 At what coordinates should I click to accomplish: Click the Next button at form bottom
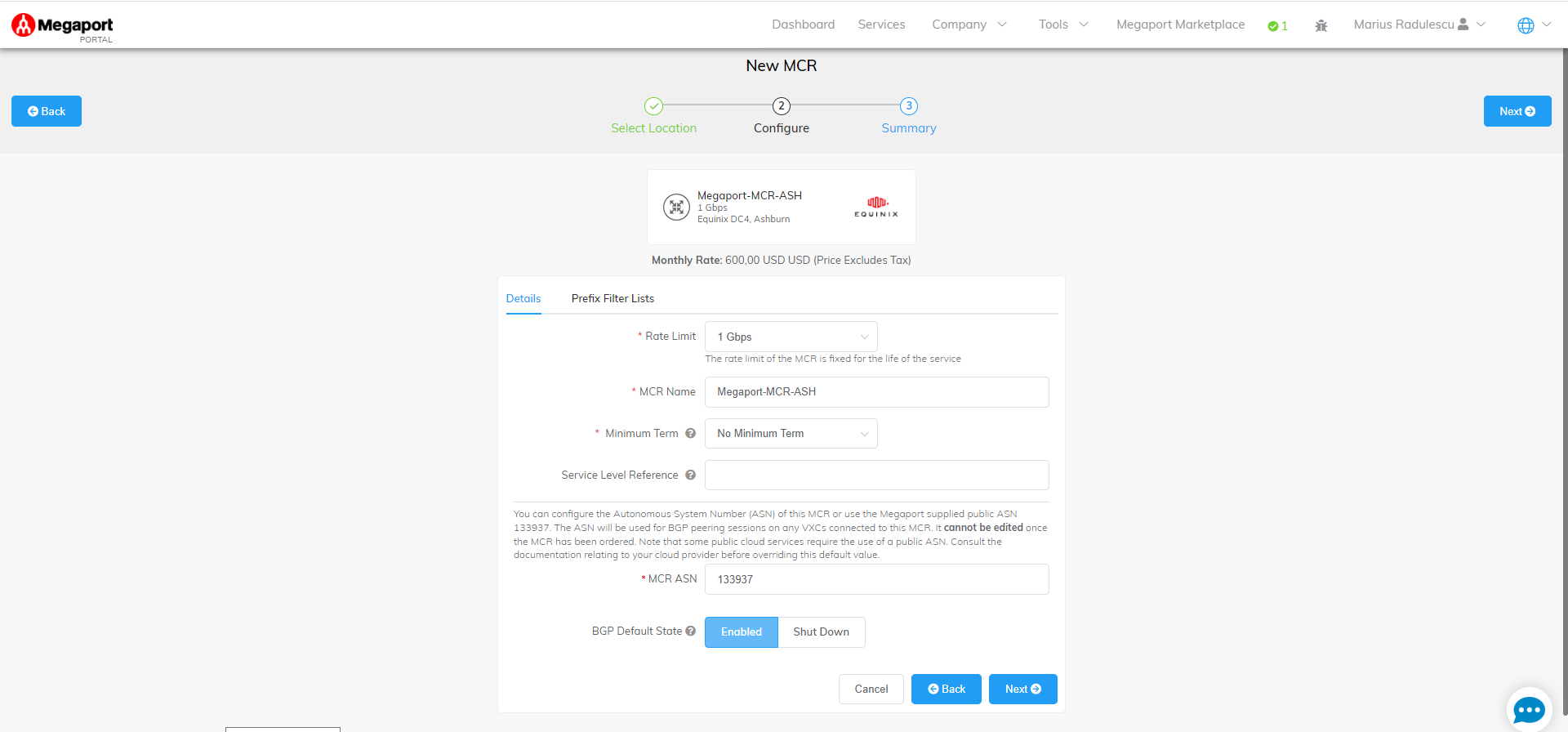(x=1023, y=690)
